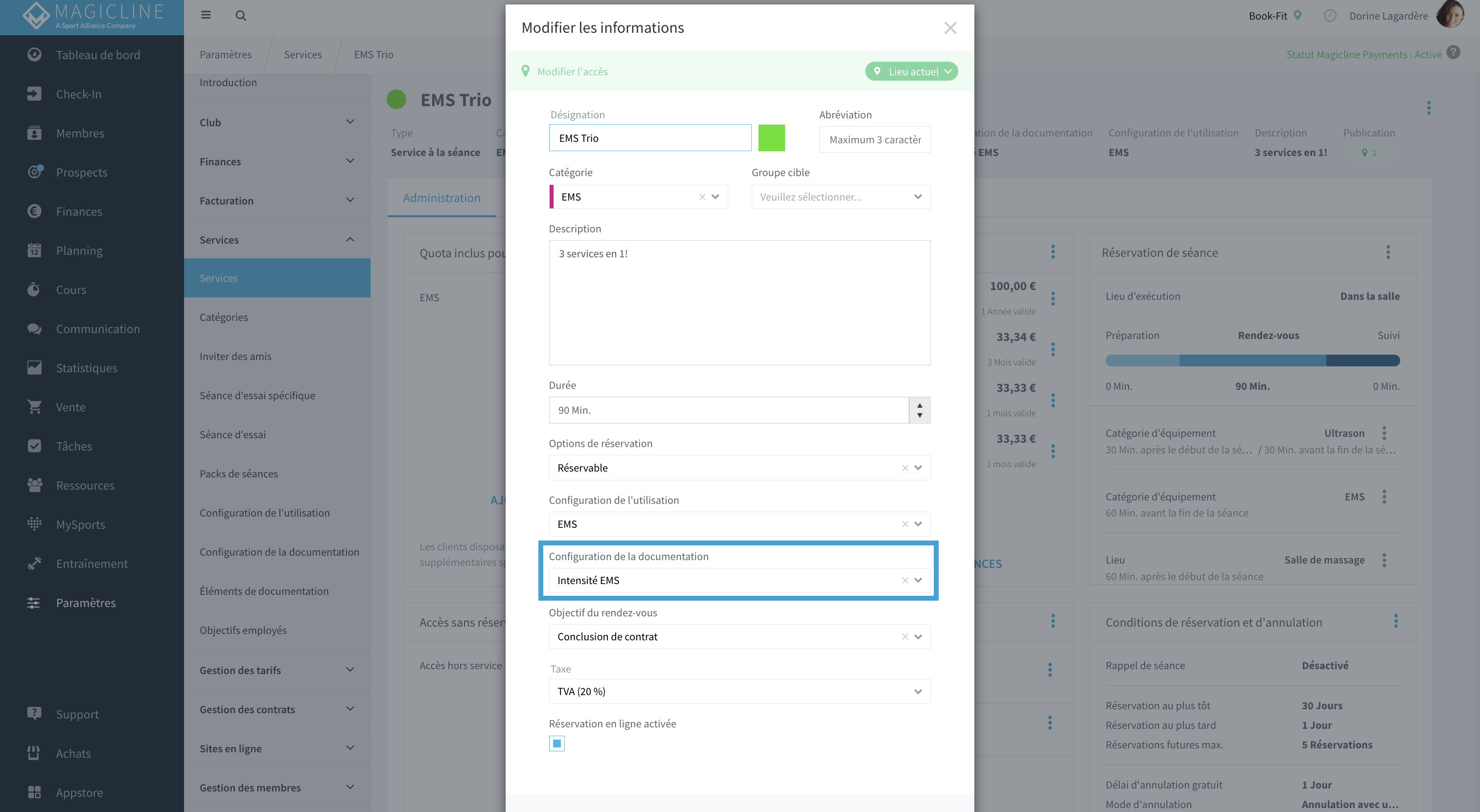Click the Abréviation input field

pos(875,139)
